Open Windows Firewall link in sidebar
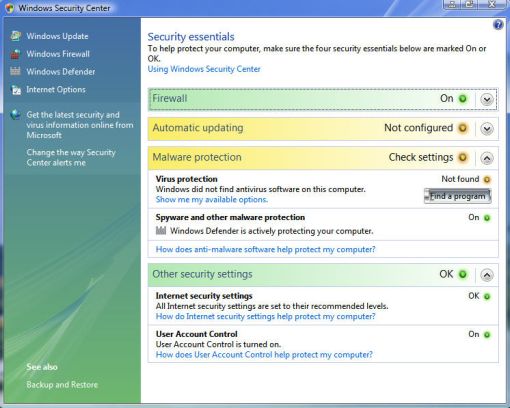 pos(58,54)
